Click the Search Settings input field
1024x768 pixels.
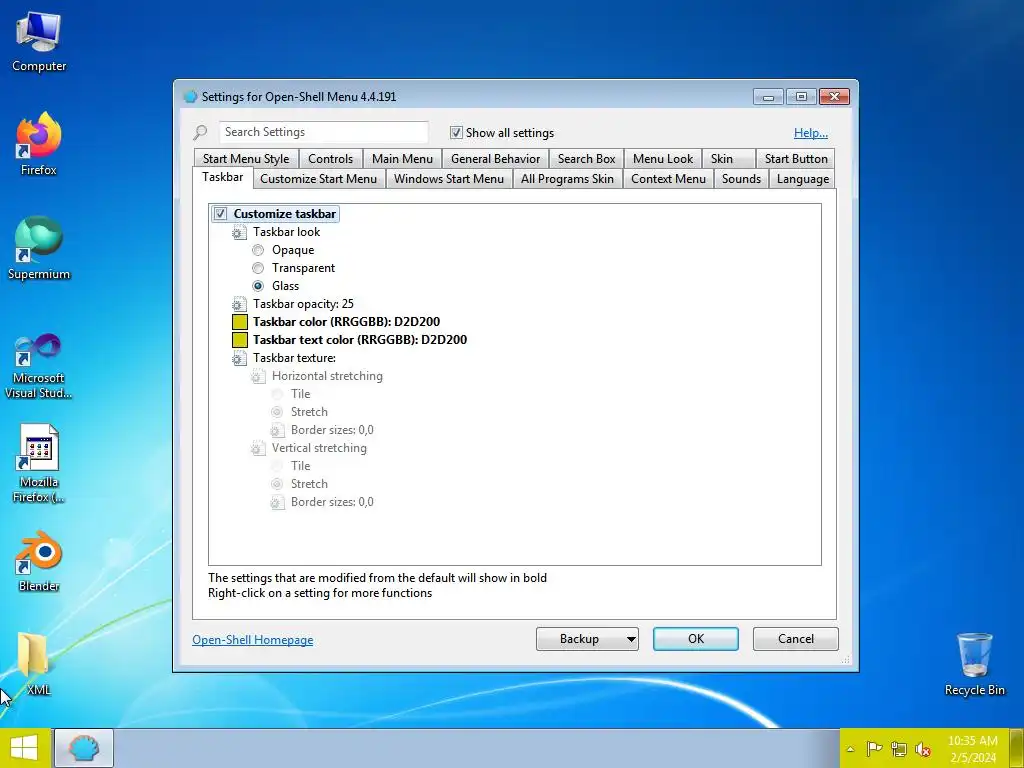point(323,132)
